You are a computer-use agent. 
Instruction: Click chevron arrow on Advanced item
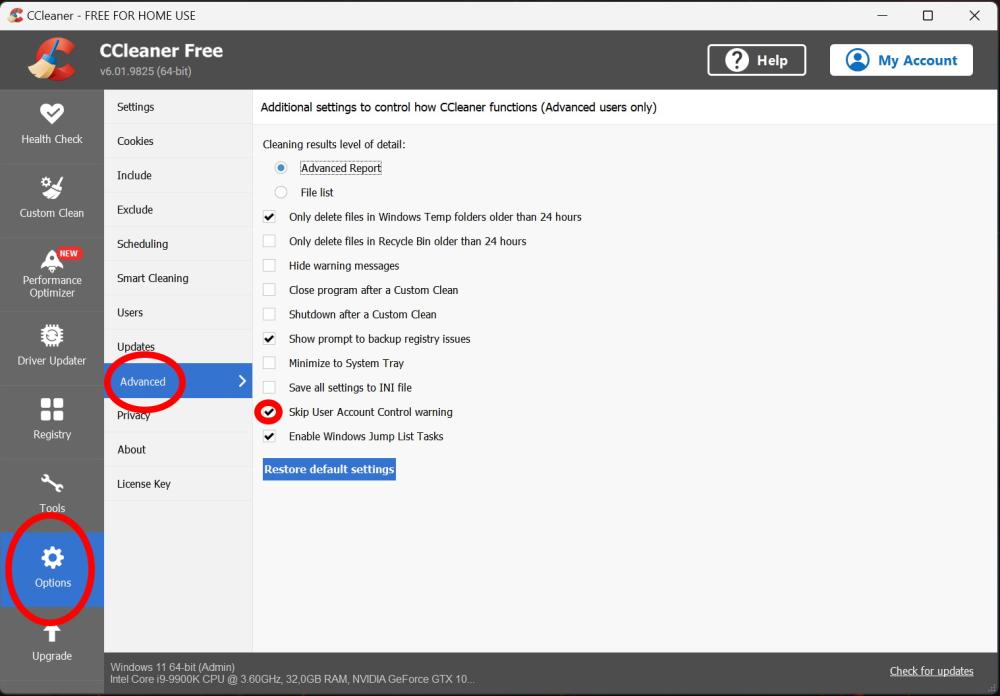point(242,381)
